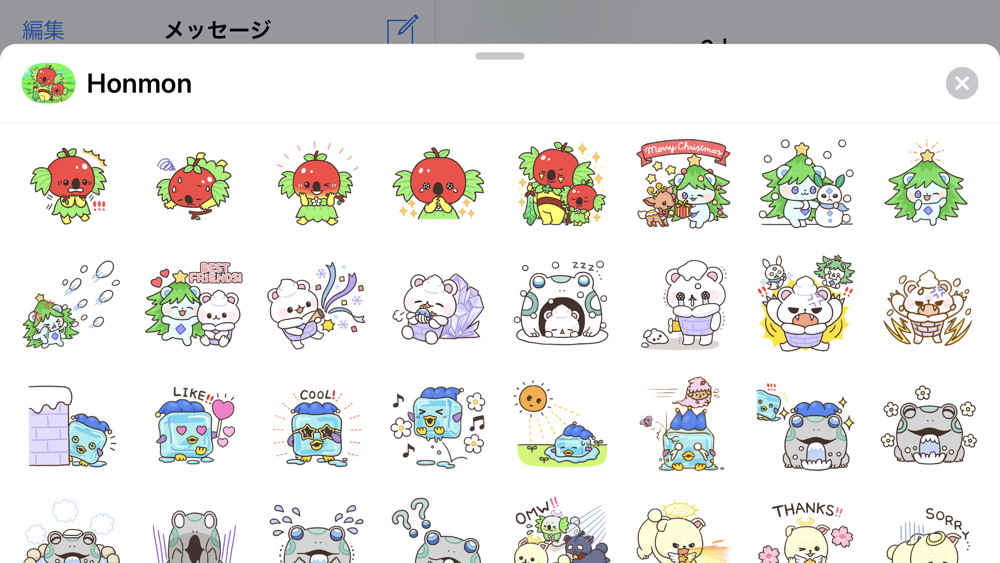Select the grey frog with flowers sticker
Viewport: 1000px width, 563px height.
point(927,426)
